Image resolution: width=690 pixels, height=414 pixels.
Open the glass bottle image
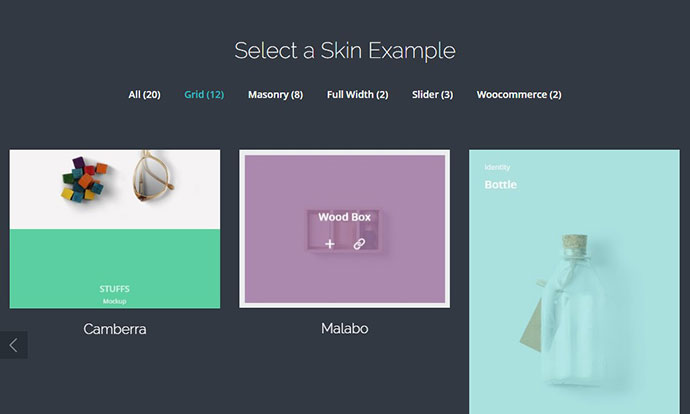click(574, 282)
